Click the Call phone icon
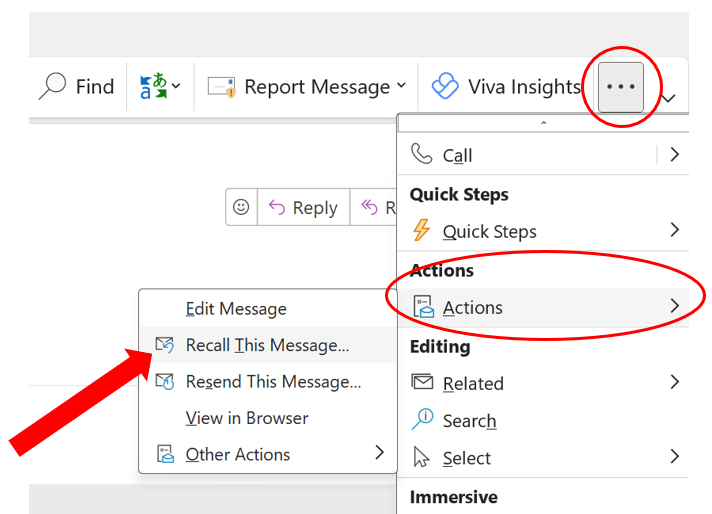Screen dimensions: 712x514 click(421, 154)
